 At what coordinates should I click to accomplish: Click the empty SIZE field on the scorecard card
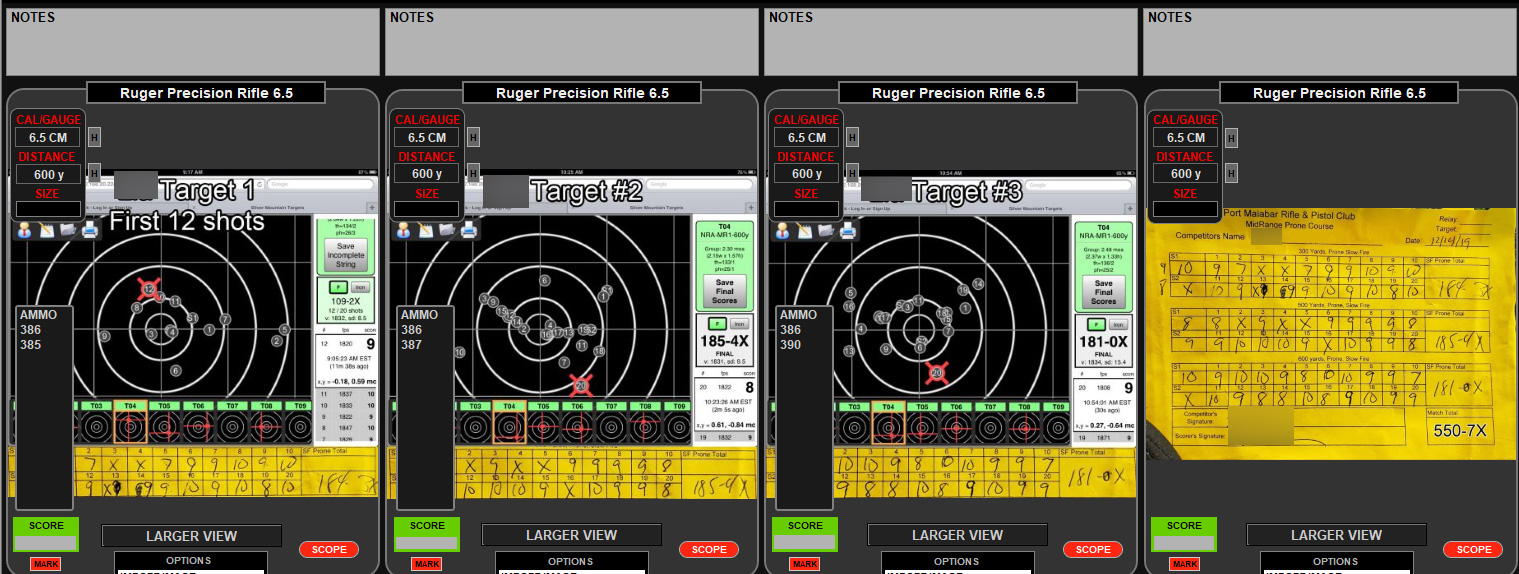[1185, 209]
